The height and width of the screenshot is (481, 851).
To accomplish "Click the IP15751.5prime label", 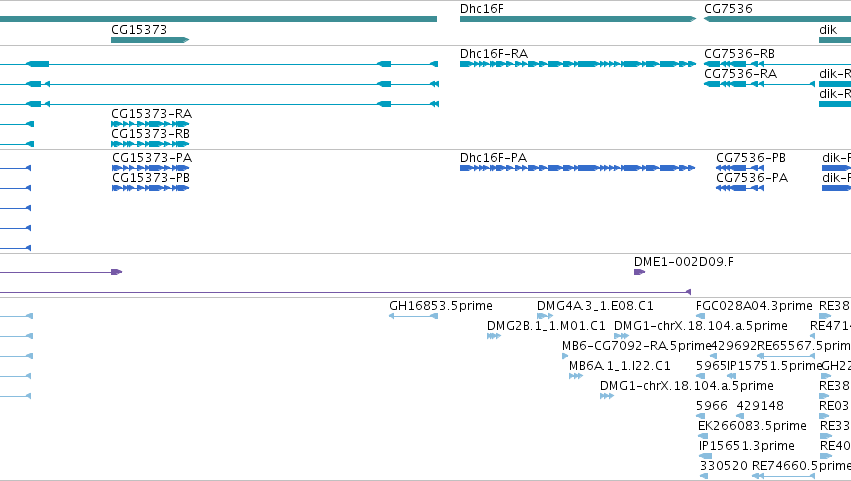I will pos(774,366).
